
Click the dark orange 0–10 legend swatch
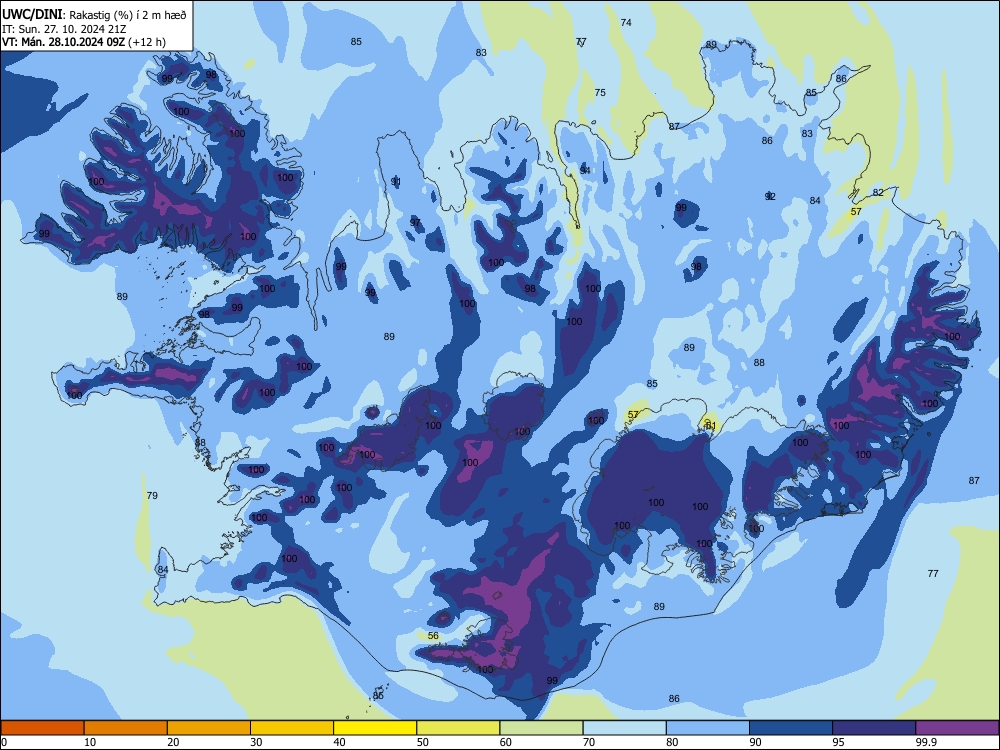click(42, 728)
